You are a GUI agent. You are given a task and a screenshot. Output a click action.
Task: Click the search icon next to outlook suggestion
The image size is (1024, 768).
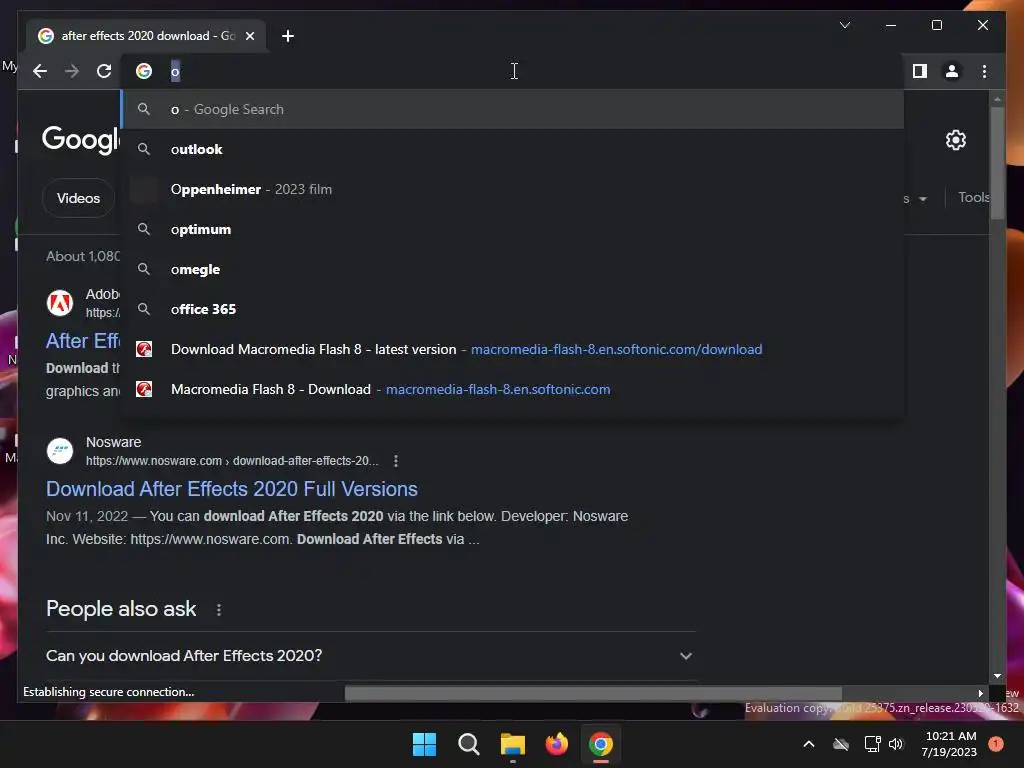[x=144, y=150]
